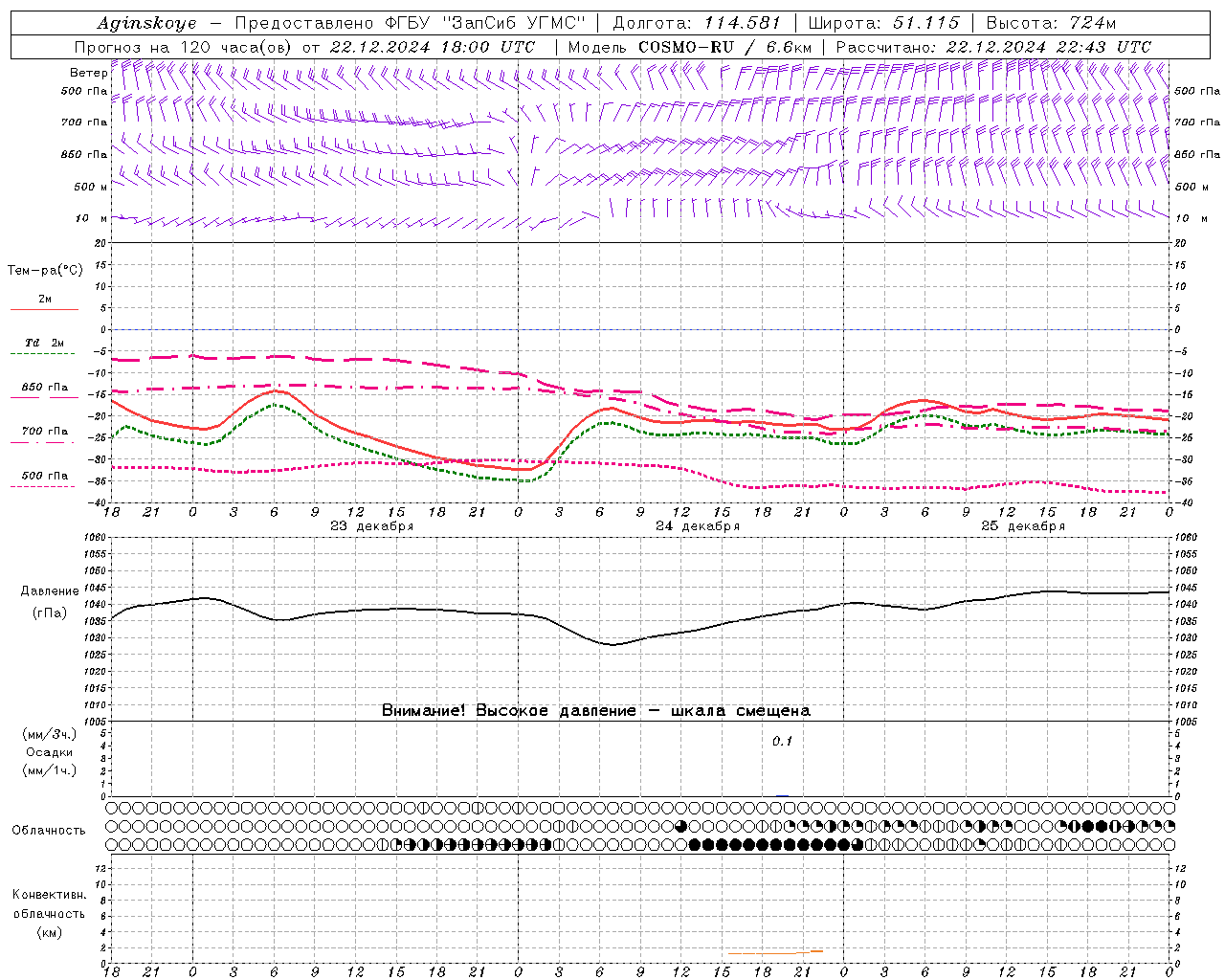The width and height of the screenshot is (1225, 980).
Task: Click the forecast start 22.12.2024 18:00 UTC
Action: 433,47
